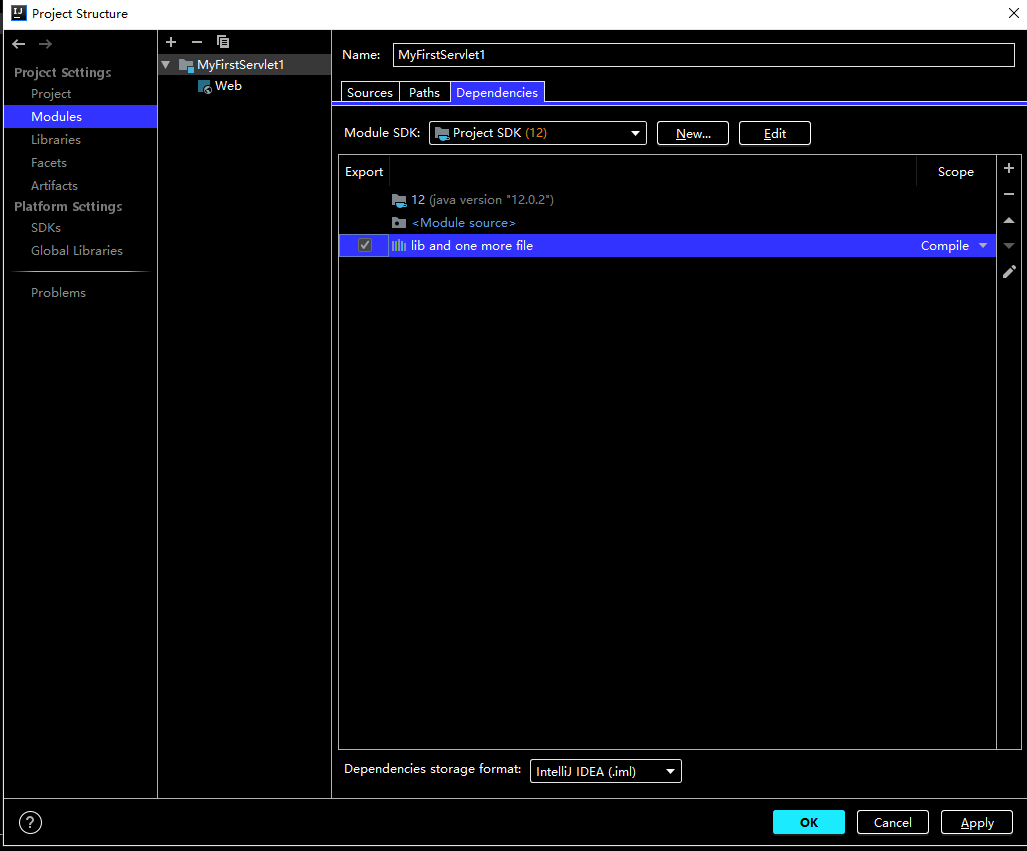The height and width of the screenshot is (851, 1027).
Task: Open help with the question mark icon
Action: coord(30,822)
